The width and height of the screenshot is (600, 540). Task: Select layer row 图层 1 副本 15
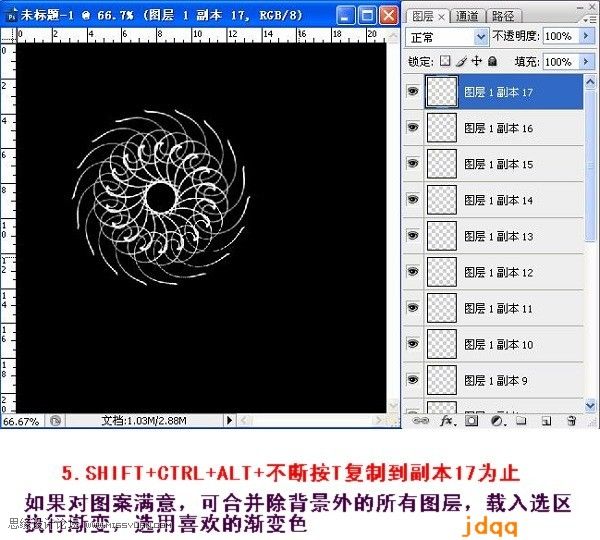click(493, 164)
